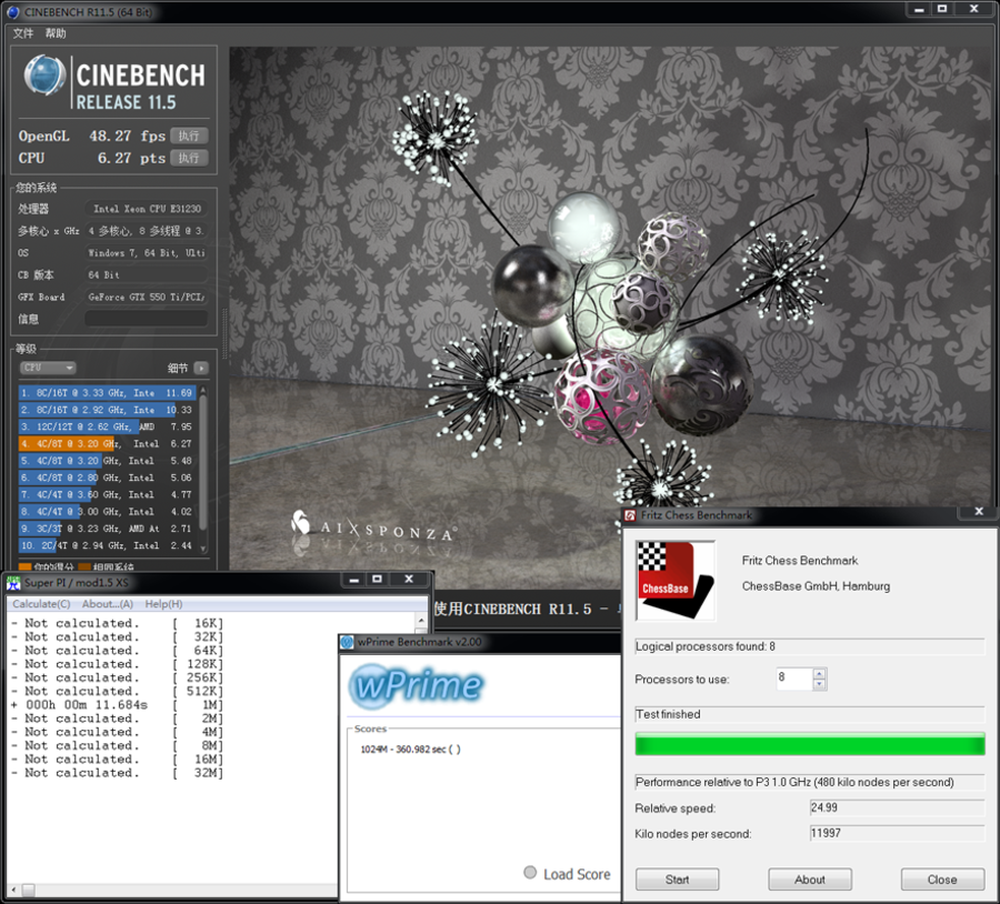The width and height of the screenshot is (1000, 904).
Task: Open the Calculate(C) menu in Super PI
Action: coord(41,604)
